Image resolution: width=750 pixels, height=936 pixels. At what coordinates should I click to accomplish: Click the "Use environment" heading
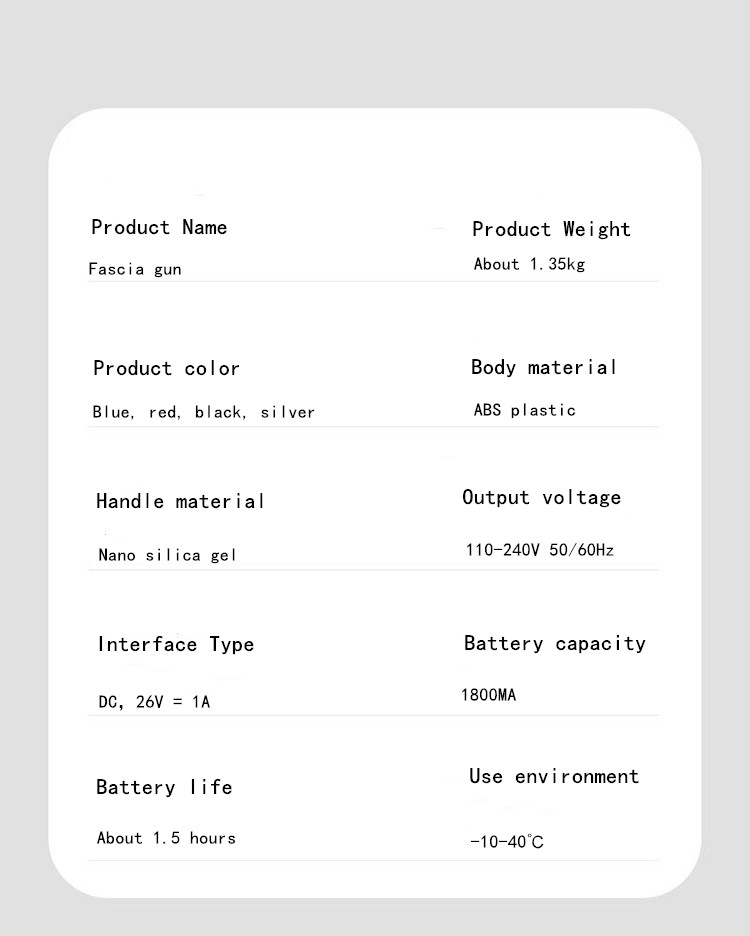point(553,777)
